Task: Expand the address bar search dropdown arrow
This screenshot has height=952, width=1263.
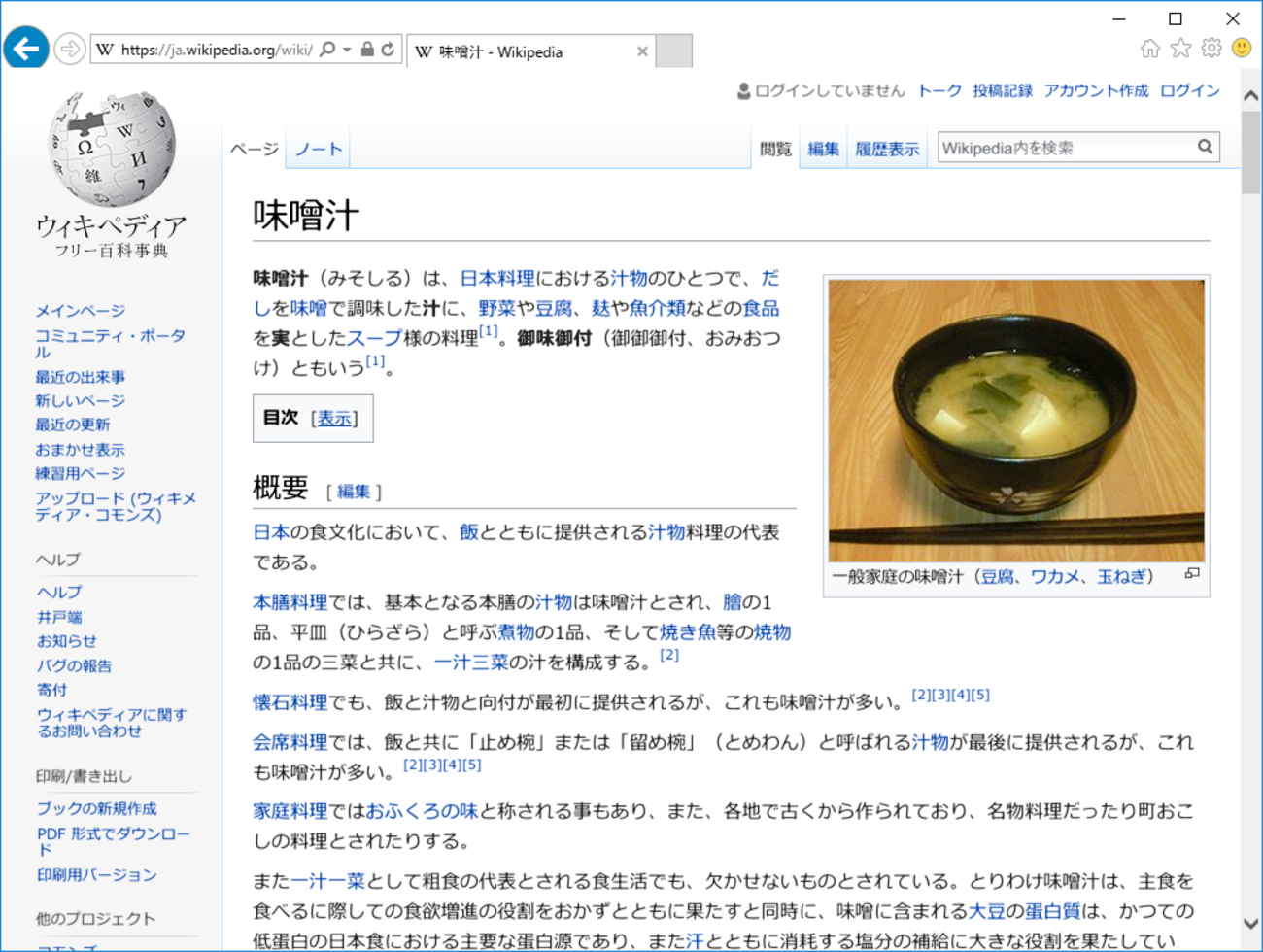Action: [x=347, y=50]
